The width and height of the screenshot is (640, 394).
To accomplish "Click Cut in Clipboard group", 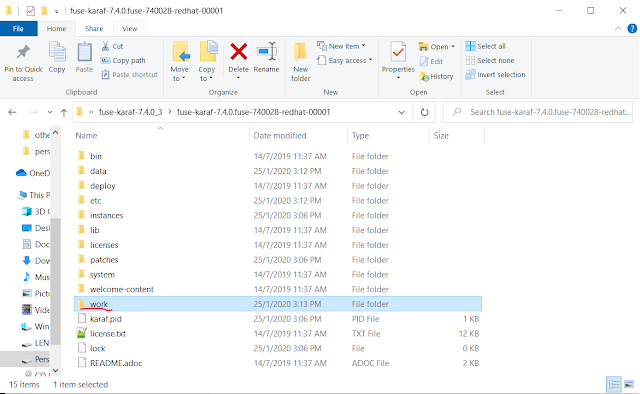I will tap(112, 46).
